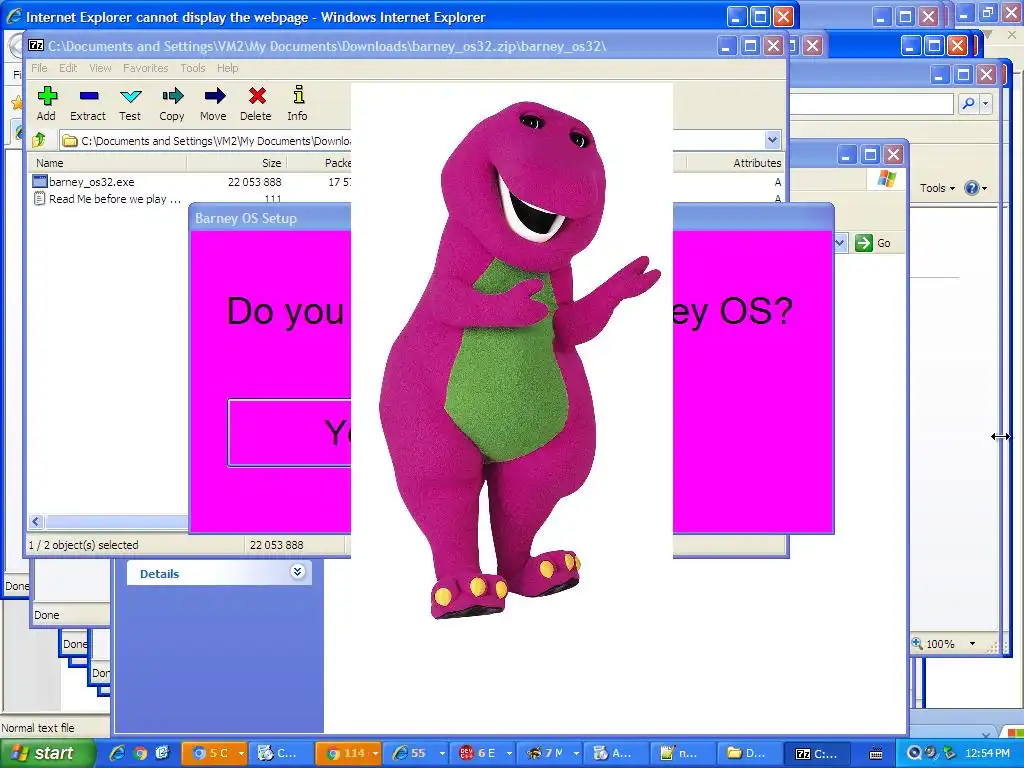
Task: Open the Edit menu in 7-Zip
Action: [68, 68]
